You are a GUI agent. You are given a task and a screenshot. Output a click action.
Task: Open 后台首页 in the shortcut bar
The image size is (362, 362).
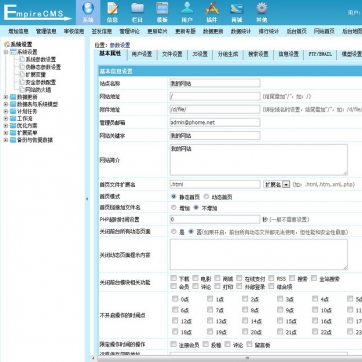point(297,32)
